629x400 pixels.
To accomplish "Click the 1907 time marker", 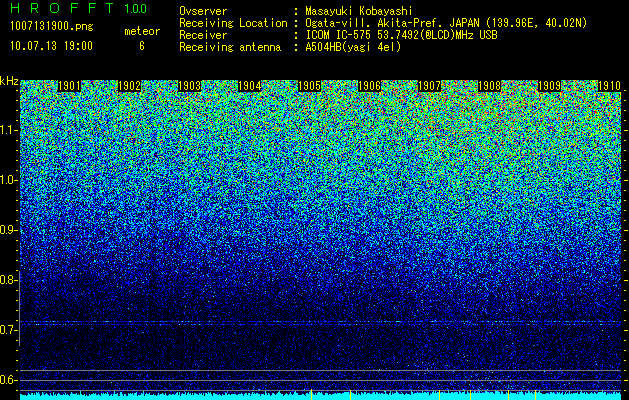I will pyautogui.click(x=429, y=86).
